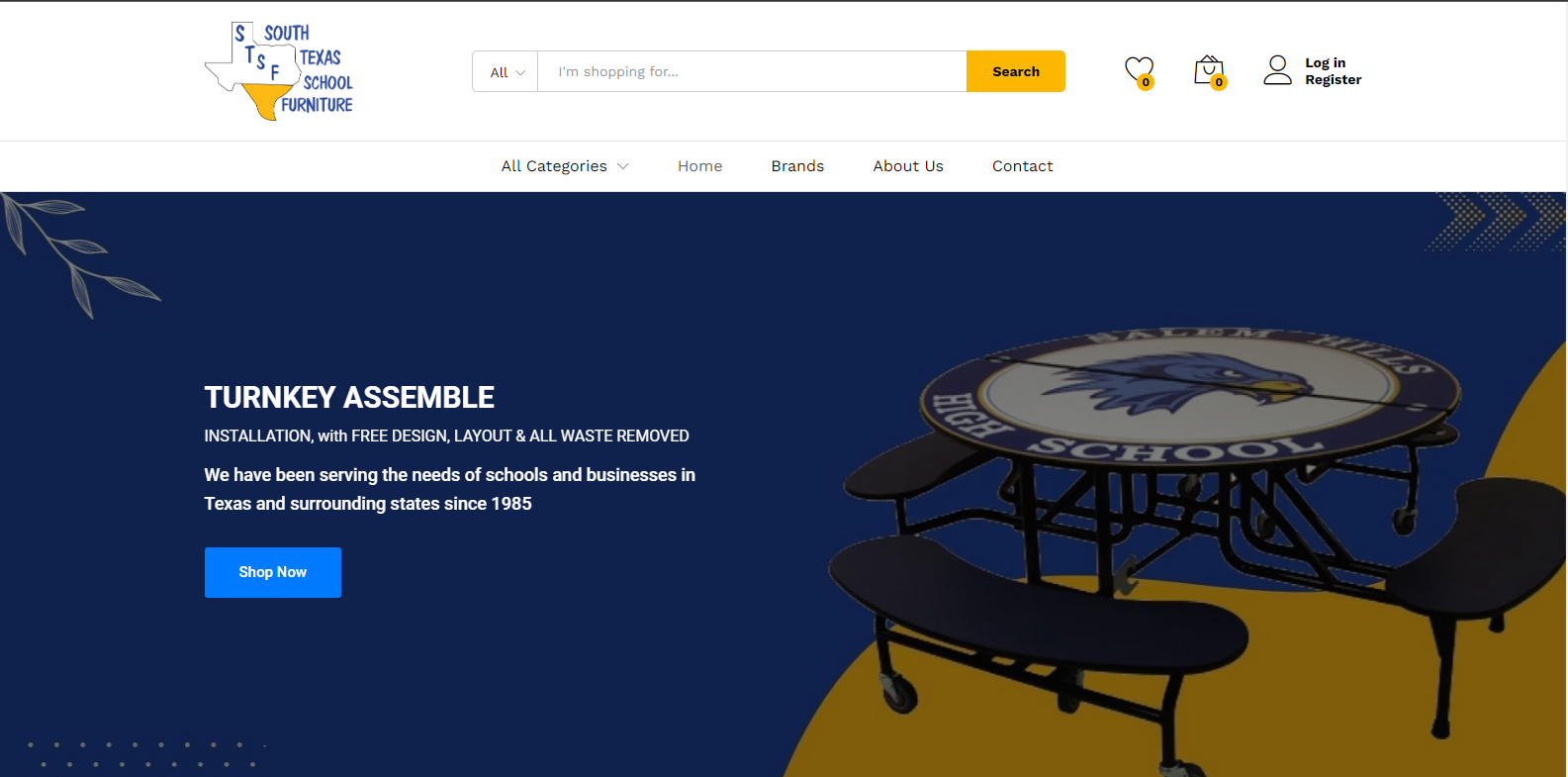Click the wishlist item count badge

pyautogui.click(x=1146, y=82)
